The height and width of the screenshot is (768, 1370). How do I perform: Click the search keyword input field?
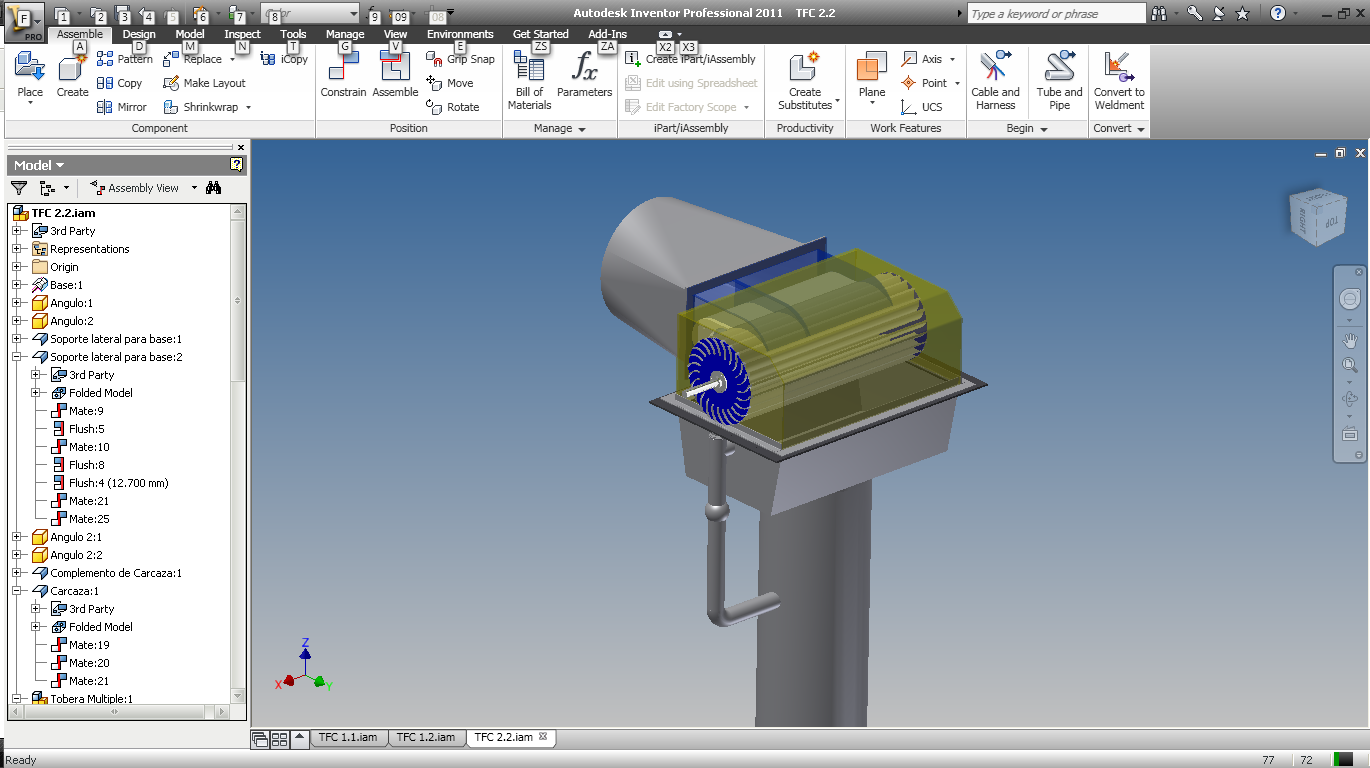point(1057,14)
